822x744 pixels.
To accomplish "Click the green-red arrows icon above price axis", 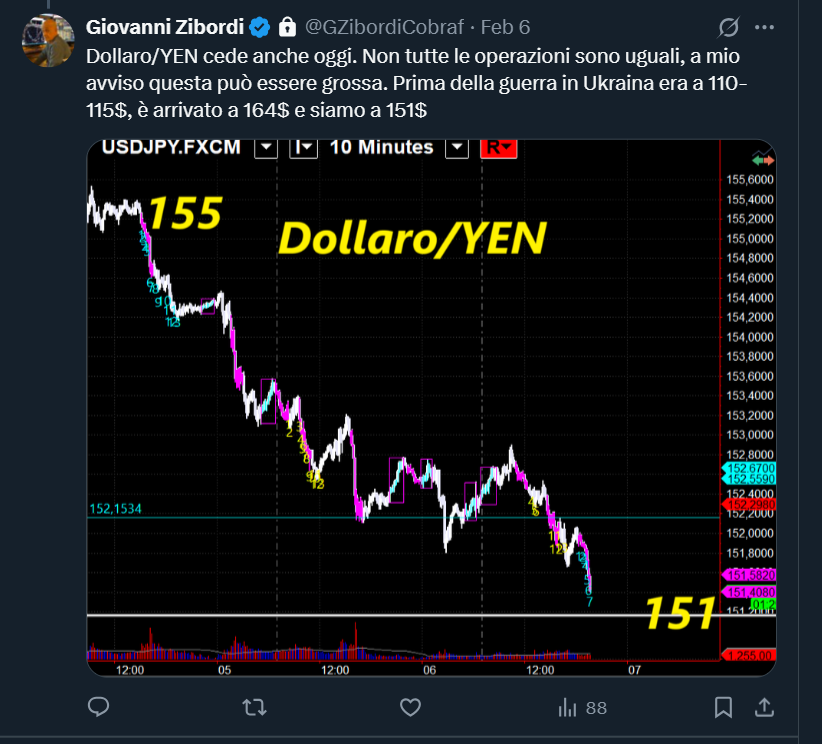I will coord(763,160).
